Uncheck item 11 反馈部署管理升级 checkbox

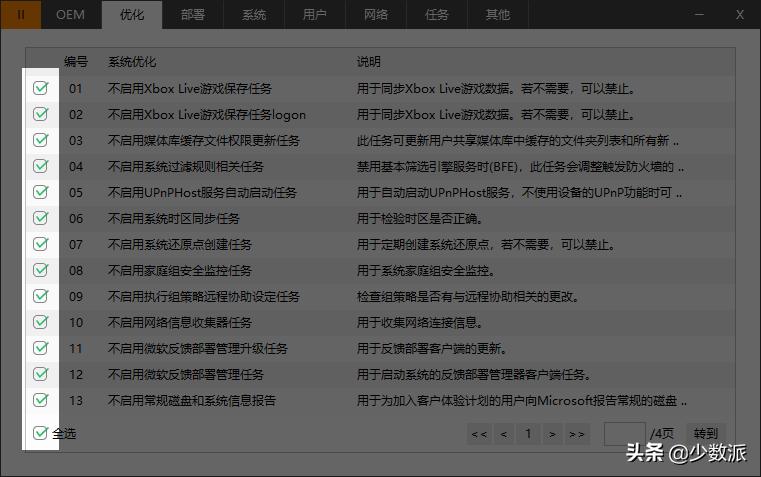[x=40, y=347]
